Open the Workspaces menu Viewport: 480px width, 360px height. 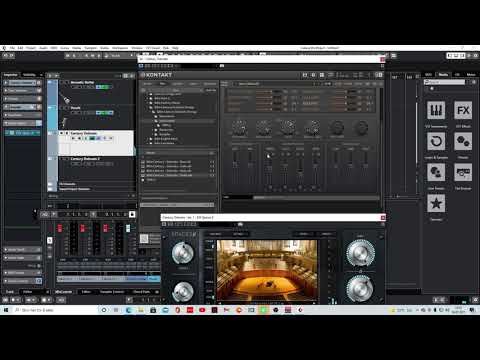click(x=120, y=48)
